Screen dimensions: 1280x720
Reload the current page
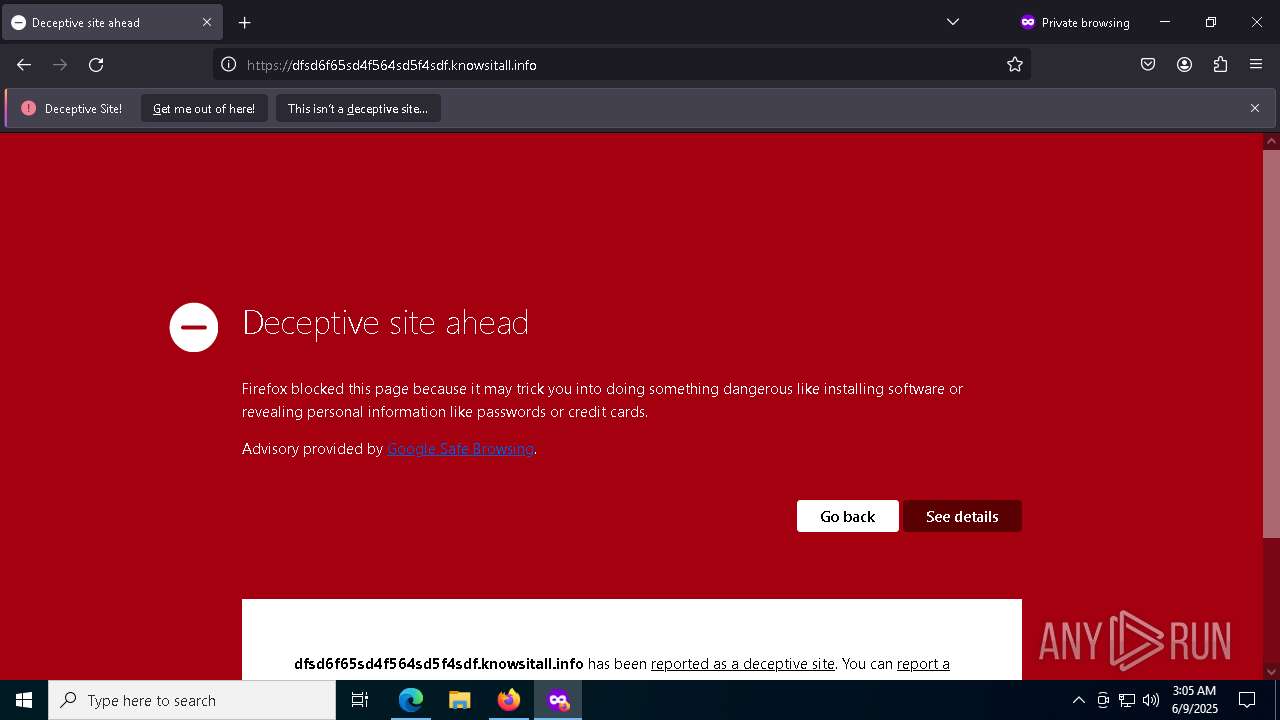pos(96,65)
